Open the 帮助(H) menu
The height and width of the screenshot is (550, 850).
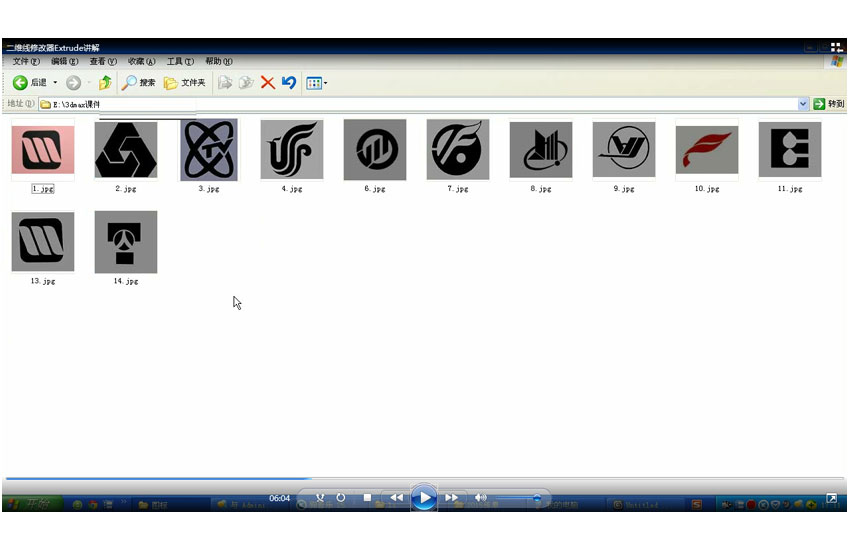pyautogui.click(x=218, y=61)
